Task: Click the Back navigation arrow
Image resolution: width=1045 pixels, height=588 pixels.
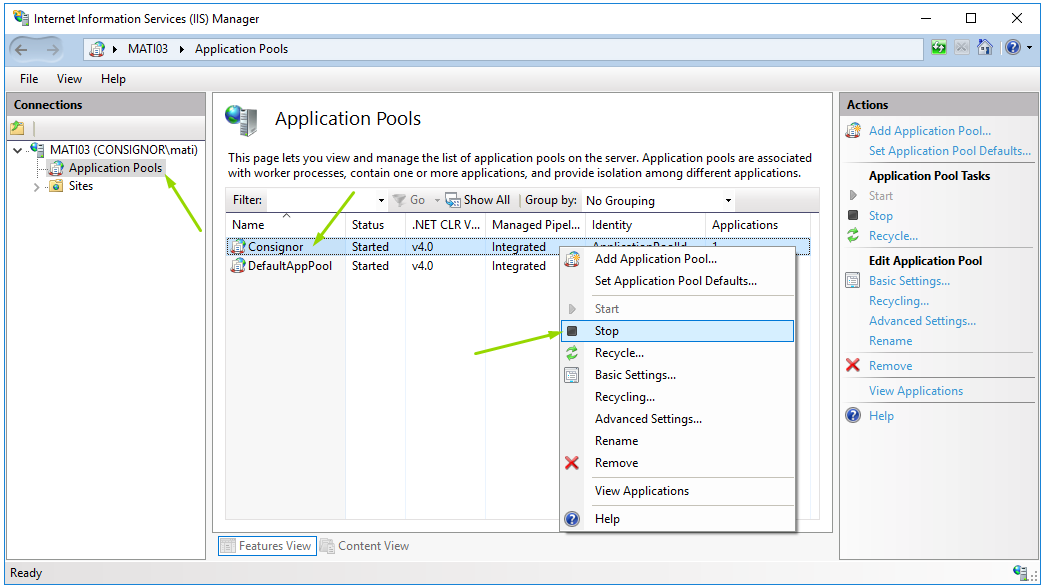Action: tap(21, 49)
